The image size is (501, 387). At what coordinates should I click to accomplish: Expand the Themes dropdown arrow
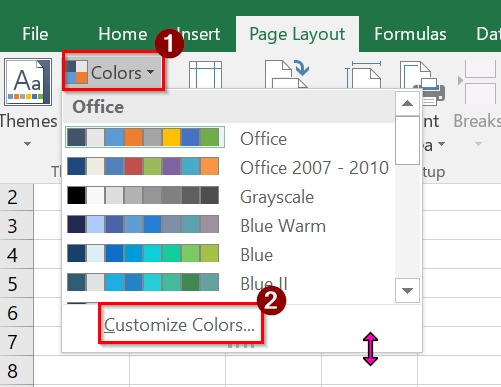27,144
